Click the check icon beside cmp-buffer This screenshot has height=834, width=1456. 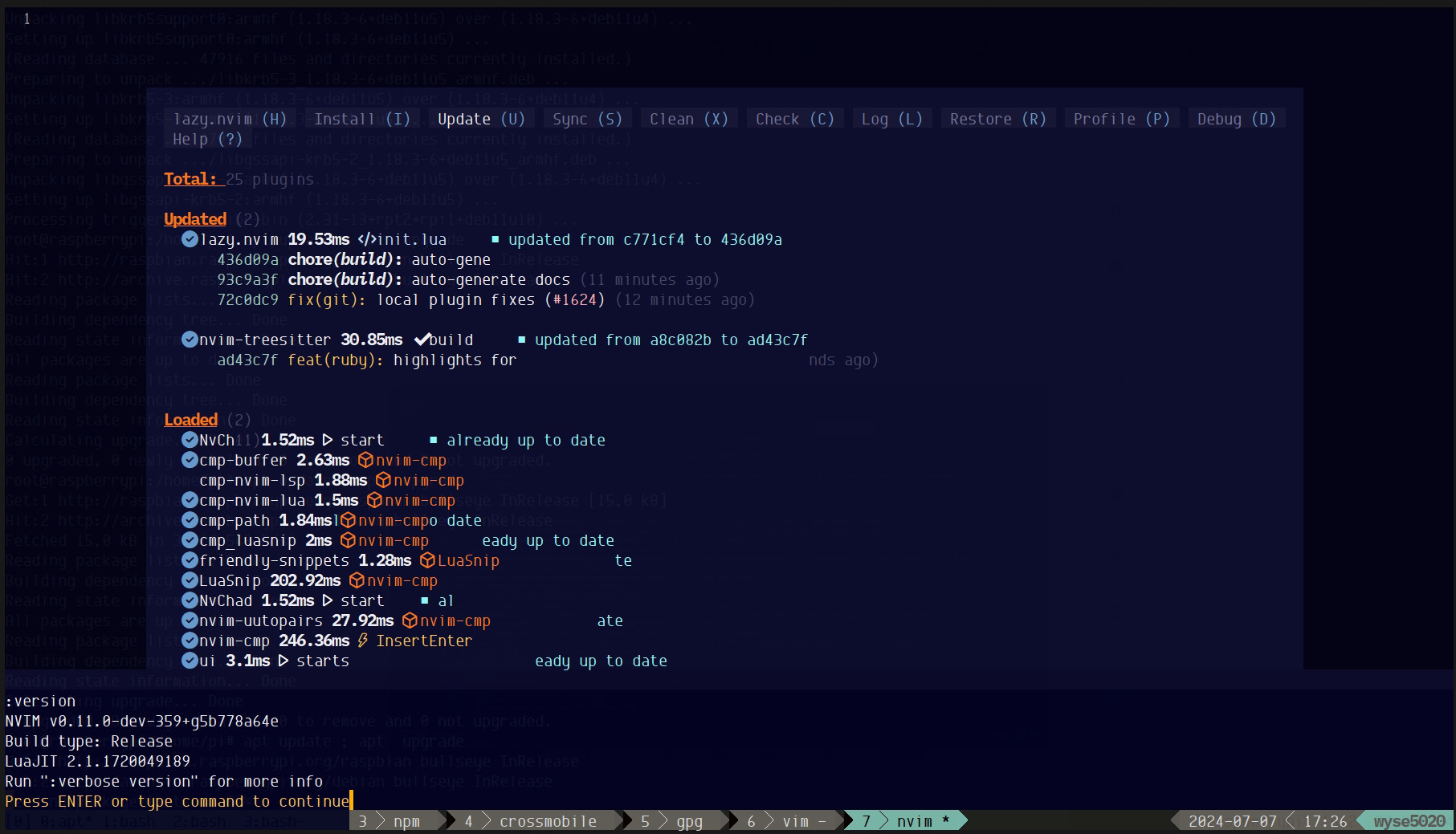190,460
